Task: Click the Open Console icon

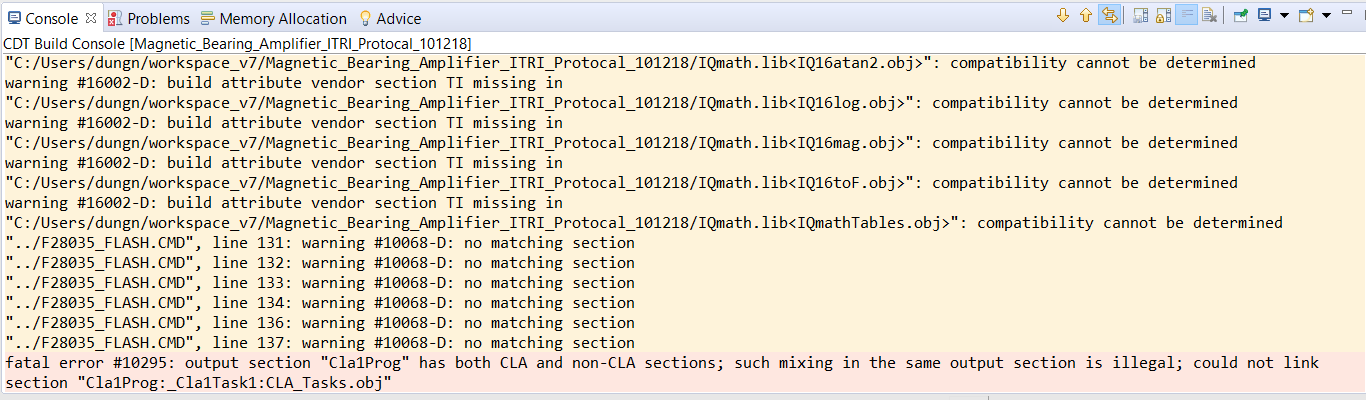Action: point(1305,15)
